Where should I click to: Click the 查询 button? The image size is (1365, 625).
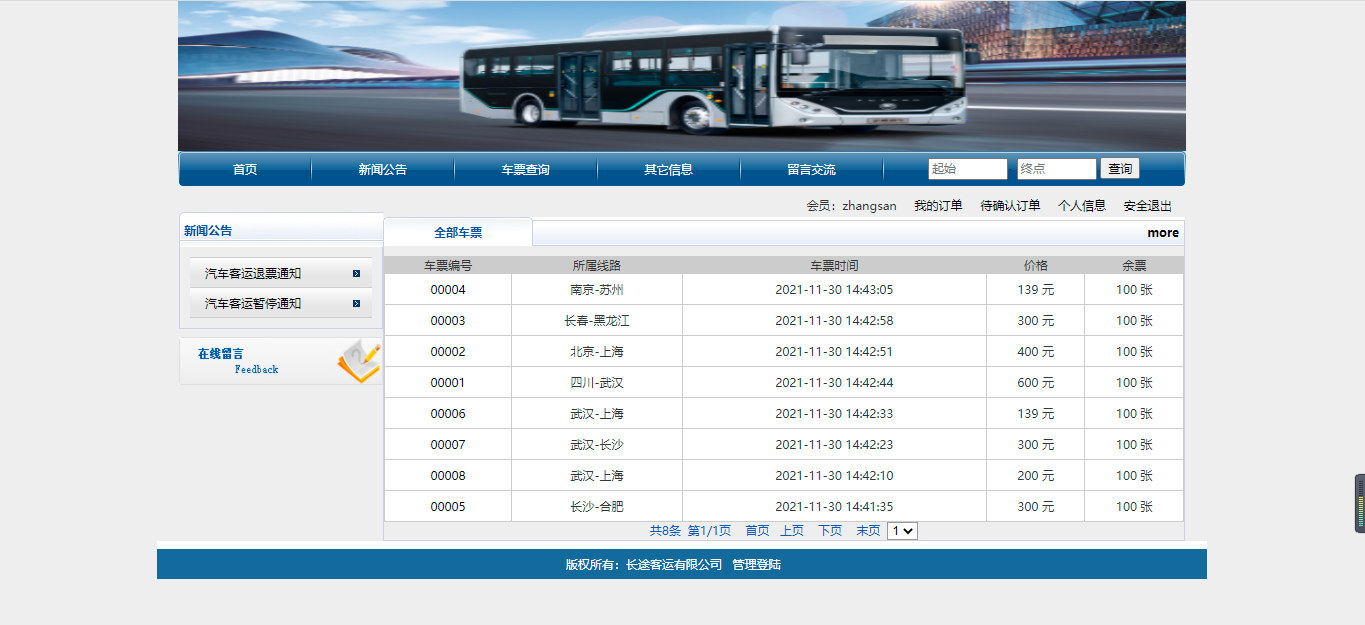[x=1120, y=169]
